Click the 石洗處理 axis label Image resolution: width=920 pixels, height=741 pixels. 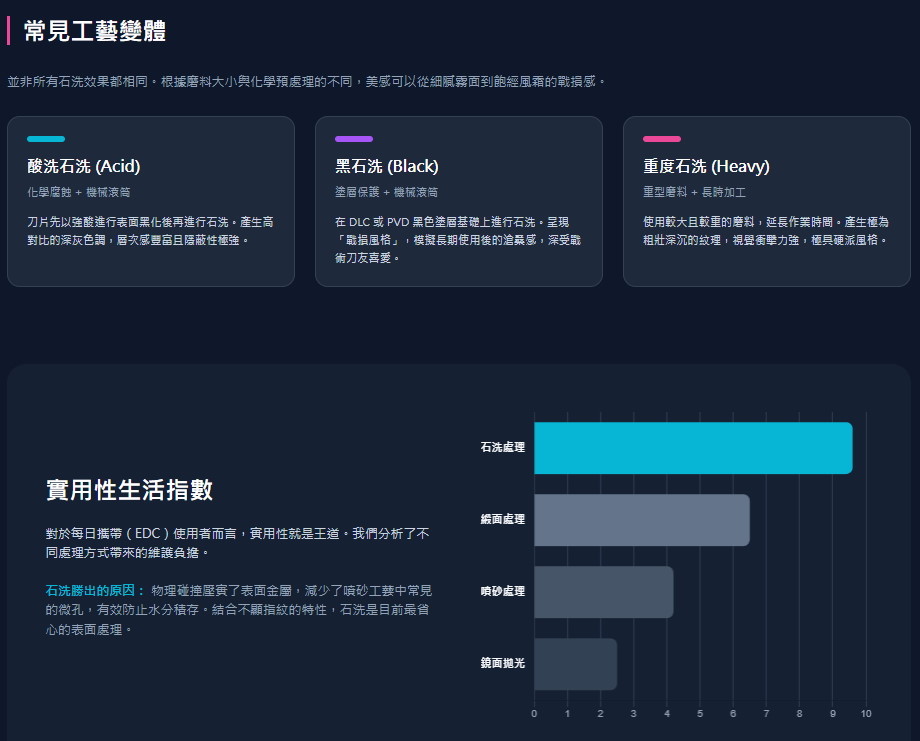[x=502, y=447]
